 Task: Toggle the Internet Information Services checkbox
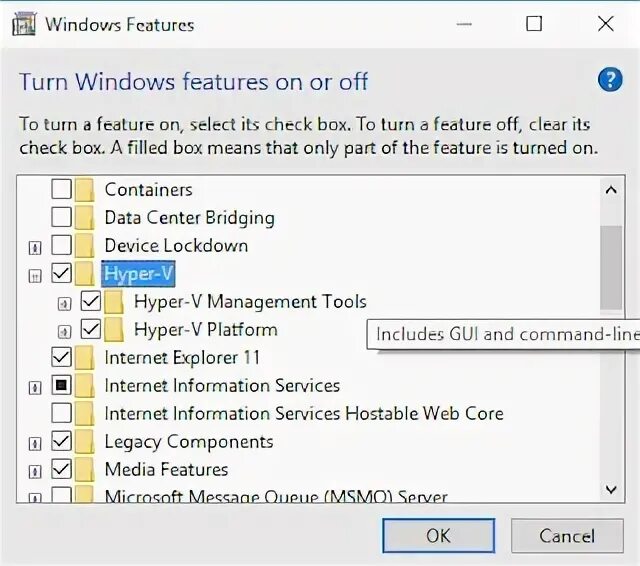61,385
